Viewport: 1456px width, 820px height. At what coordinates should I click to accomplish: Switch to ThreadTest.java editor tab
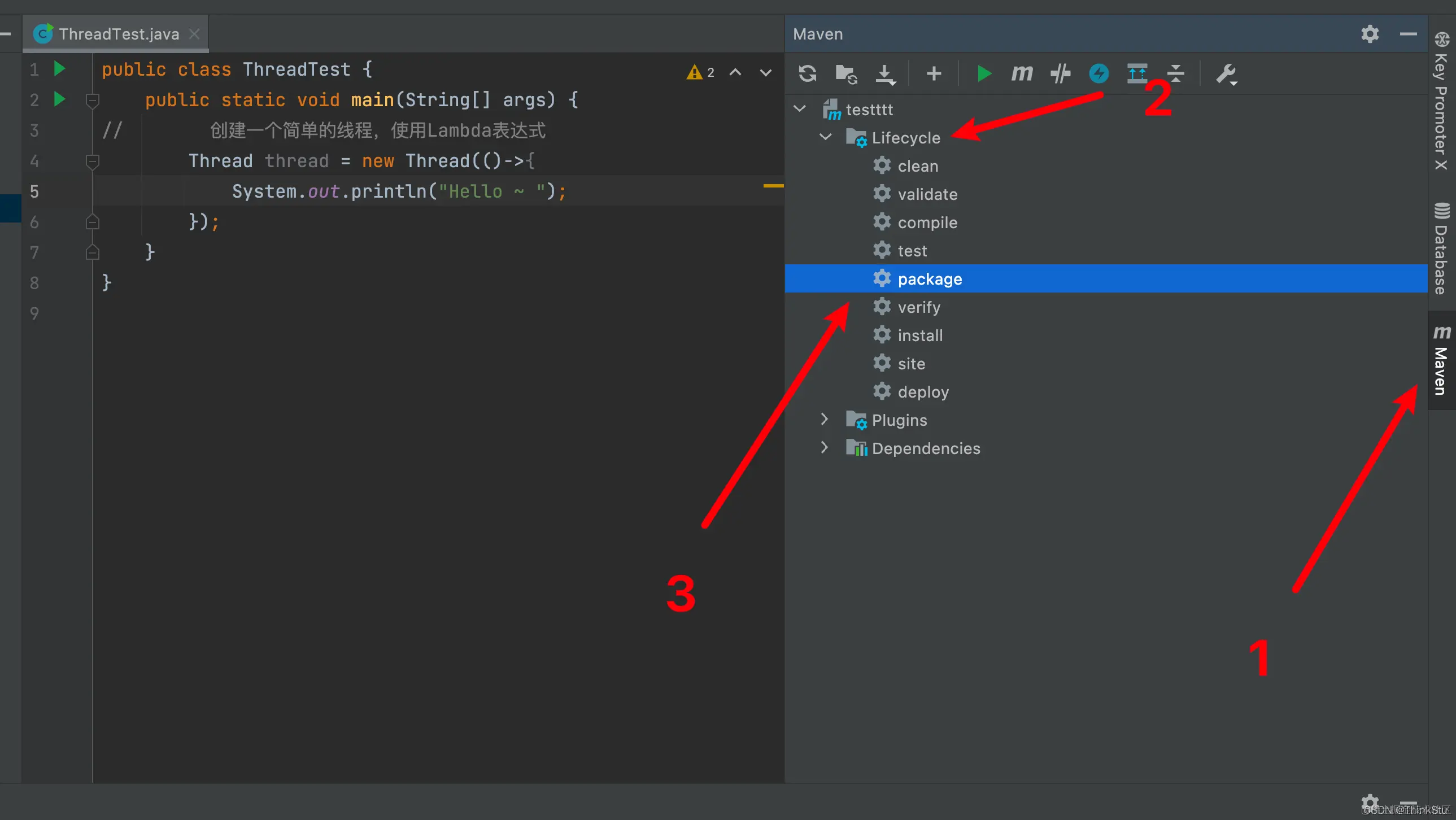point(119,34)
